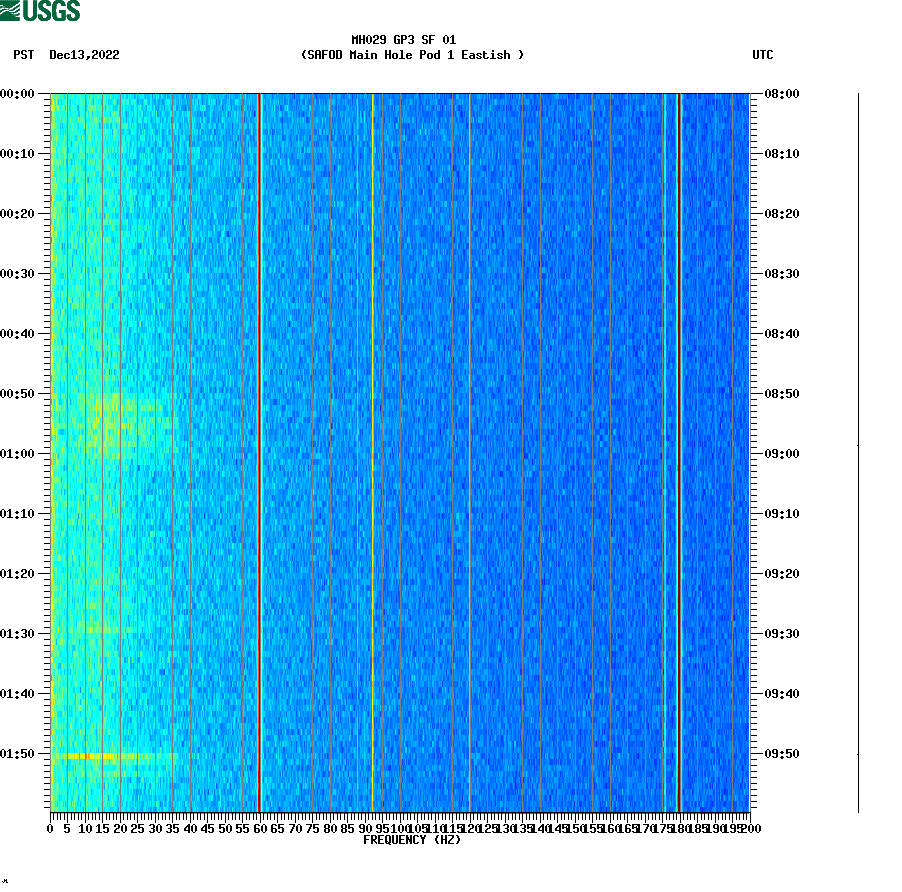Click the FREQUENCY (HZ) axis label
The image size is (902, 892).
(x=410, y=841)
